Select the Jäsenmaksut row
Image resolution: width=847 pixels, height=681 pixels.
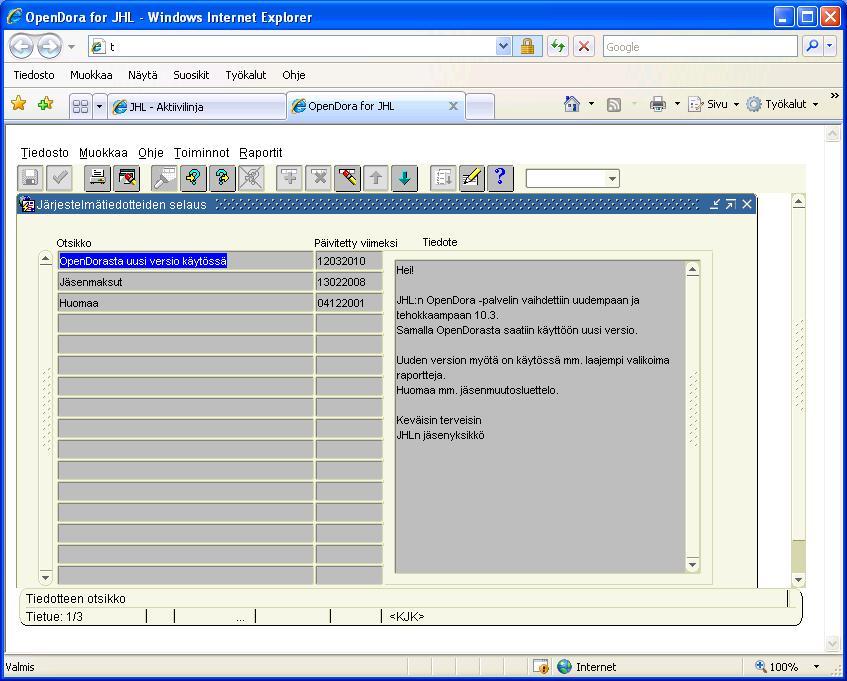coord(185,282)
